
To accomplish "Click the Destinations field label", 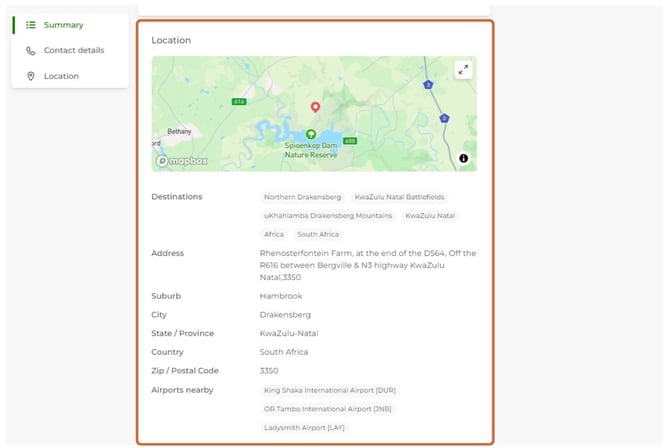I will (176, 197).
